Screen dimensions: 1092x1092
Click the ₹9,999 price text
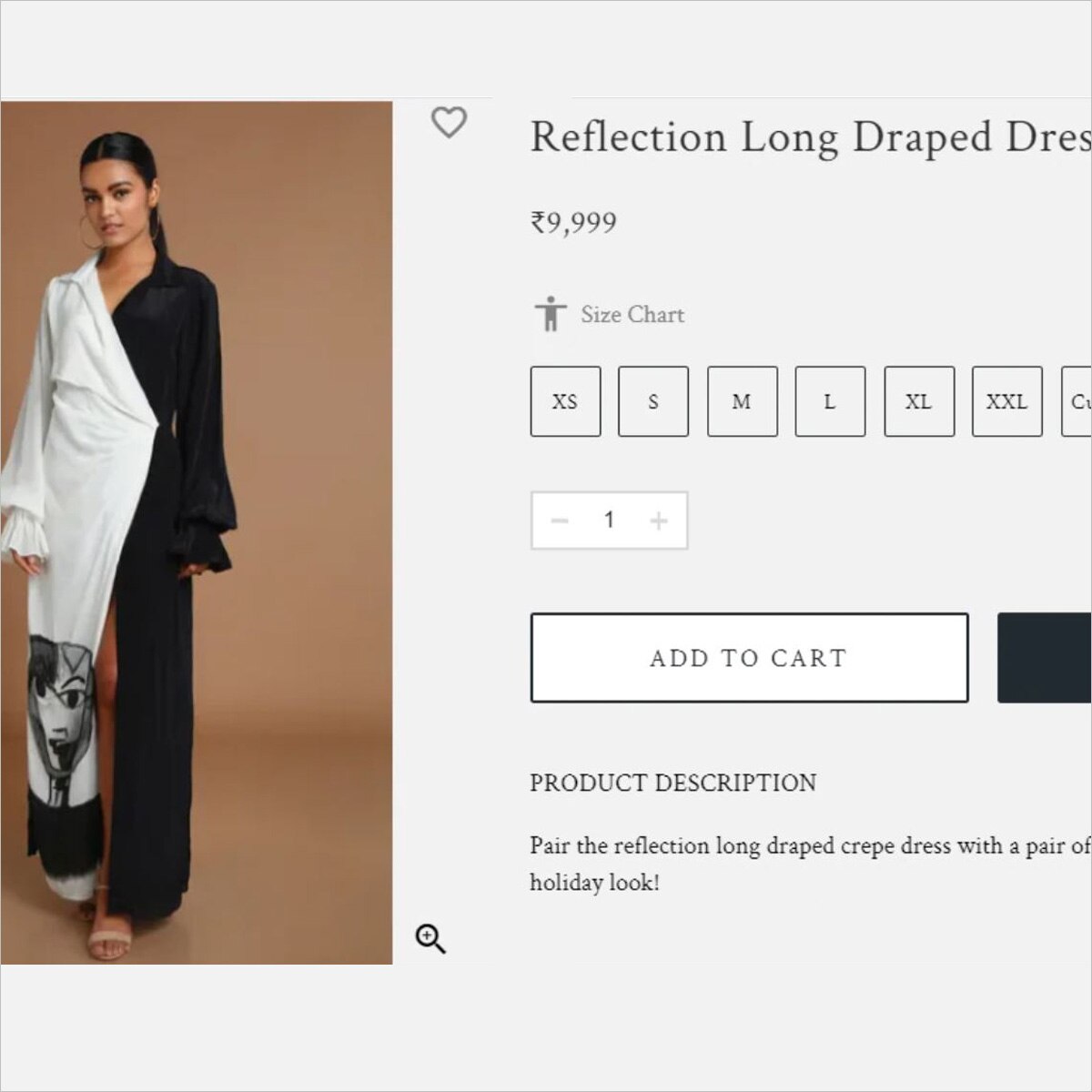(573, 223)
